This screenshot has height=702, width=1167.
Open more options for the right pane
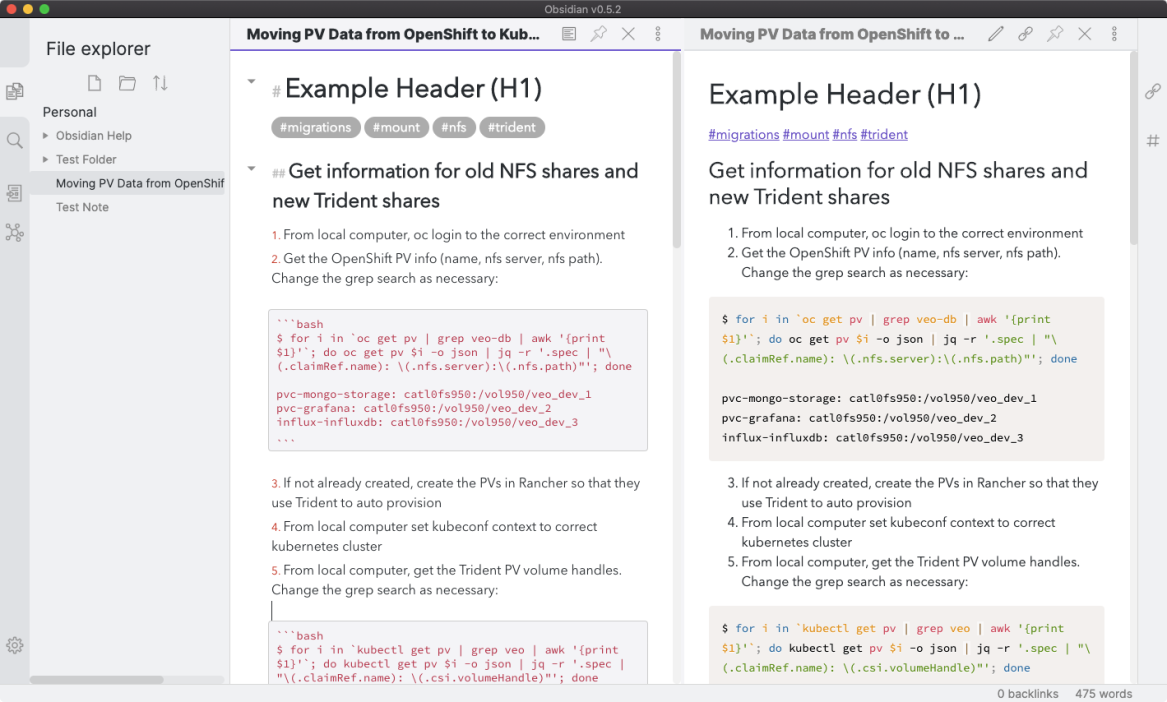(x=1114, y=33)
